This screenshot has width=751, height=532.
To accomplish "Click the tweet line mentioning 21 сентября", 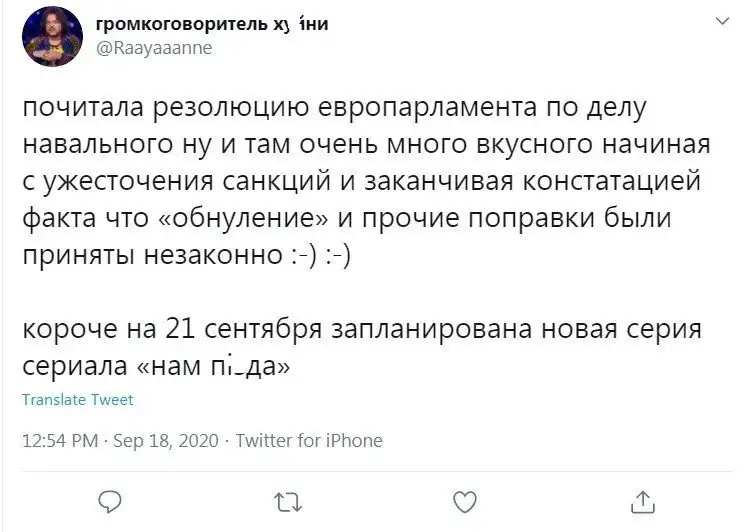I will (x=364, y=331).
